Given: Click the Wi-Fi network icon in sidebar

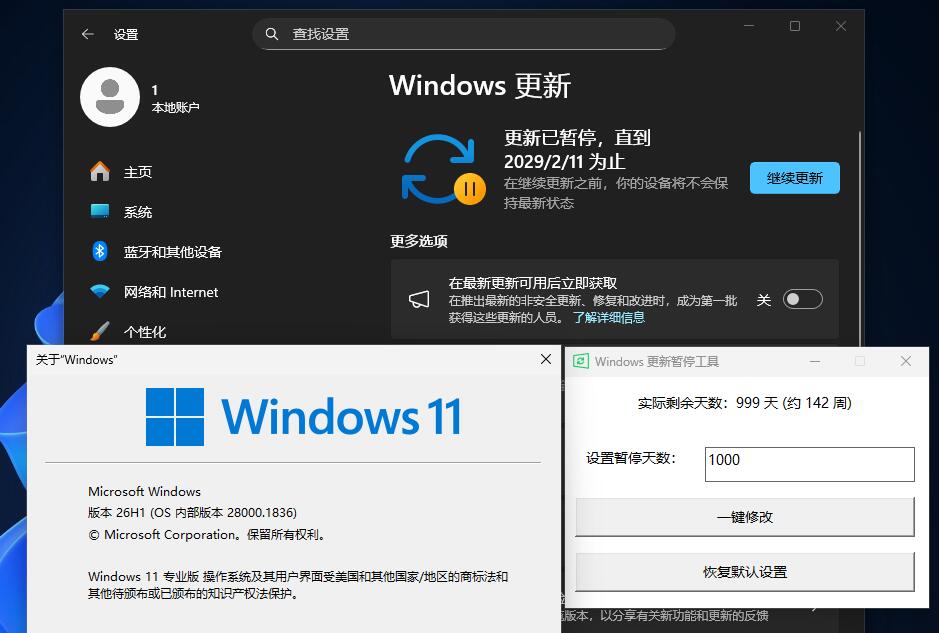Looking at the screenshot, I should coord(100,291).
